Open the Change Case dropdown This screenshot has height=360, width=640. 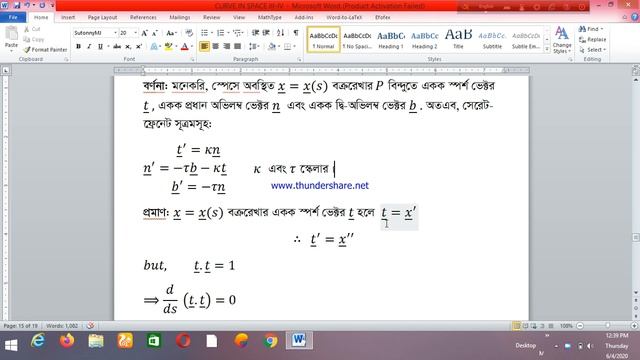coord(171,33)
